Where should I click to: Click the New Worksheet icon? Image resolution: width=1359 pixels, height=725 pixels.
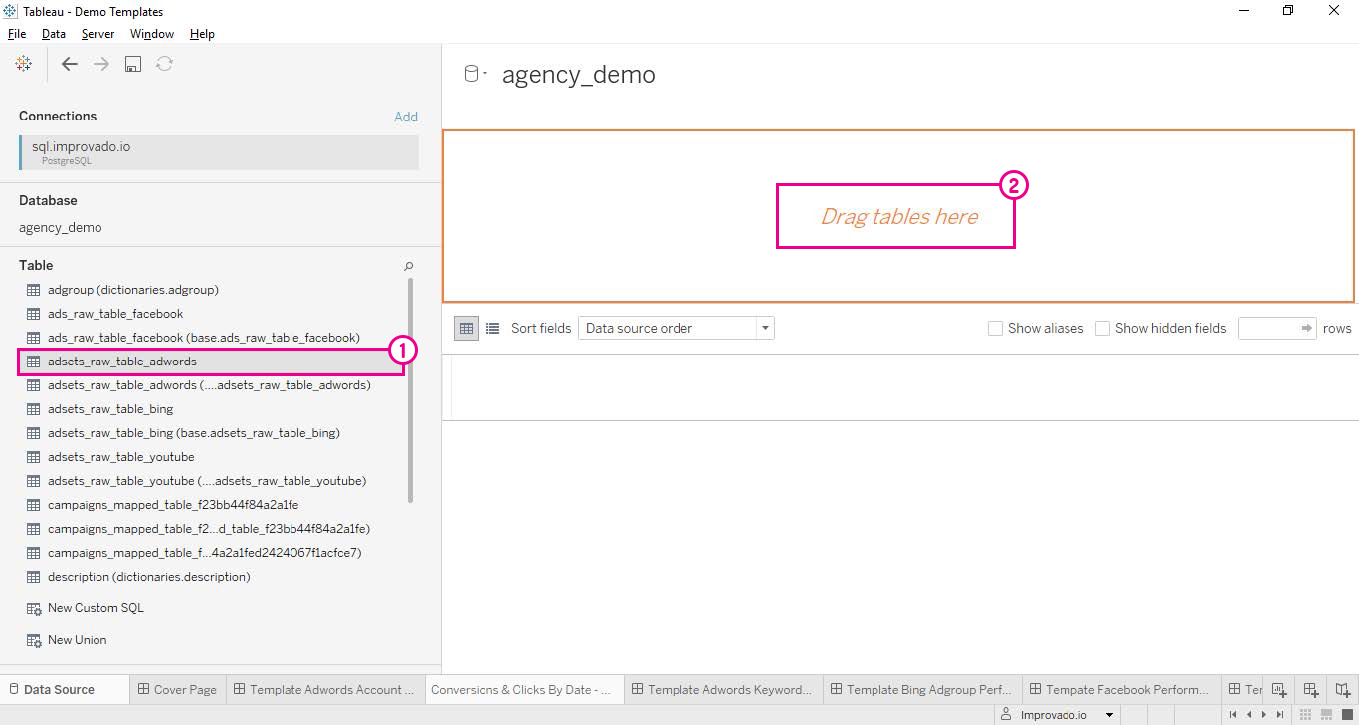(1279, 689)
